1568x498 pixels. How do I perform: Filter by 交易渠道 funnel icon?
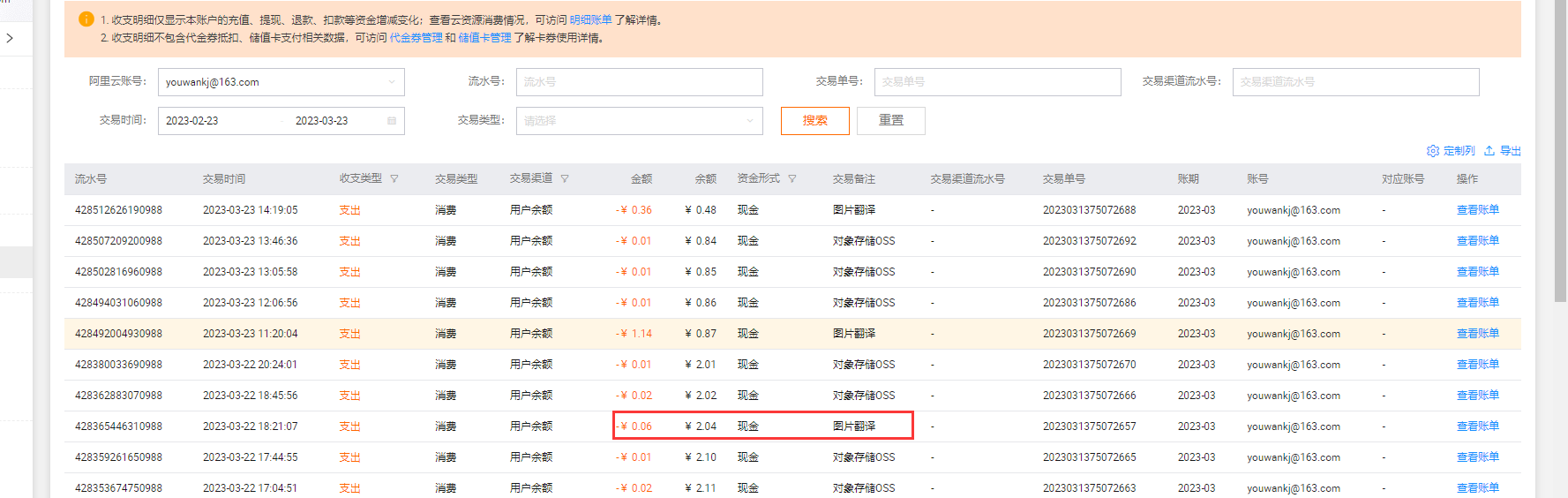(565, 179)
